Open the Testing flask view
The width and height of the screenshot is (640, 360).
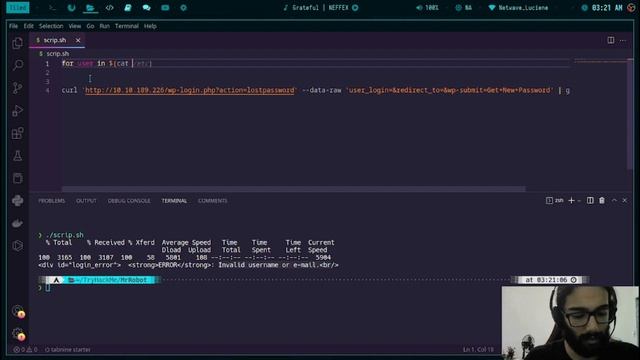coord(18,156)
